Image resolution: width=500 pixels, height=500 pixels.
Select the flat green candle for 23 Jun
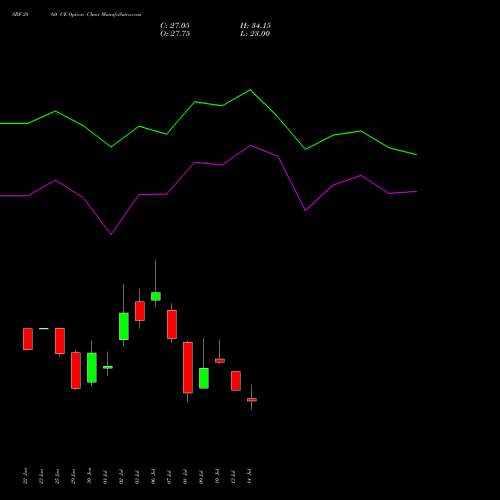(44, 329)
